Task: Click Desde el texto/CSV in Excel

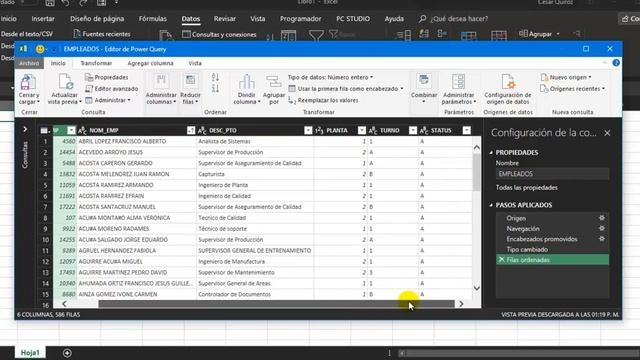Action: 27,34
